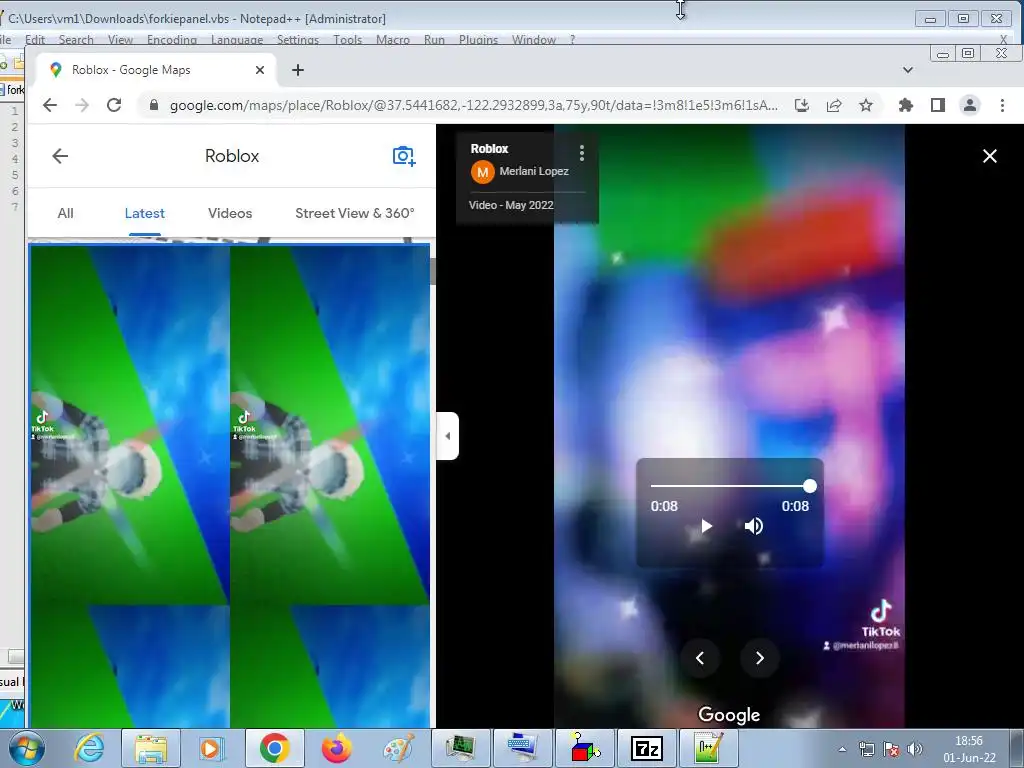Click the system tray volume icon
This screenshot has width=1024, height=768.
pos(915,749)
